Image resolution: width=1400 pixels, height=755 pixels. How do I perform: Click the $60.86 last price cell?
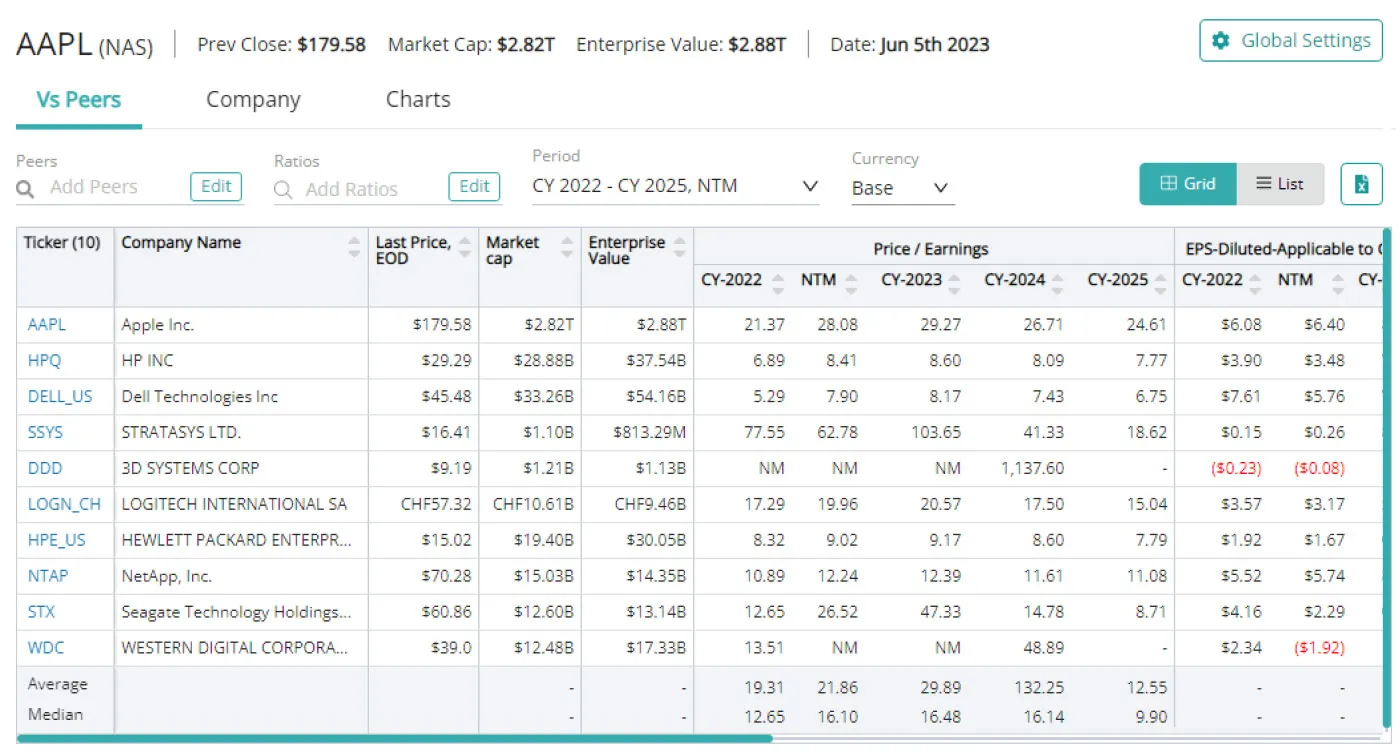(x=446, y=613)
